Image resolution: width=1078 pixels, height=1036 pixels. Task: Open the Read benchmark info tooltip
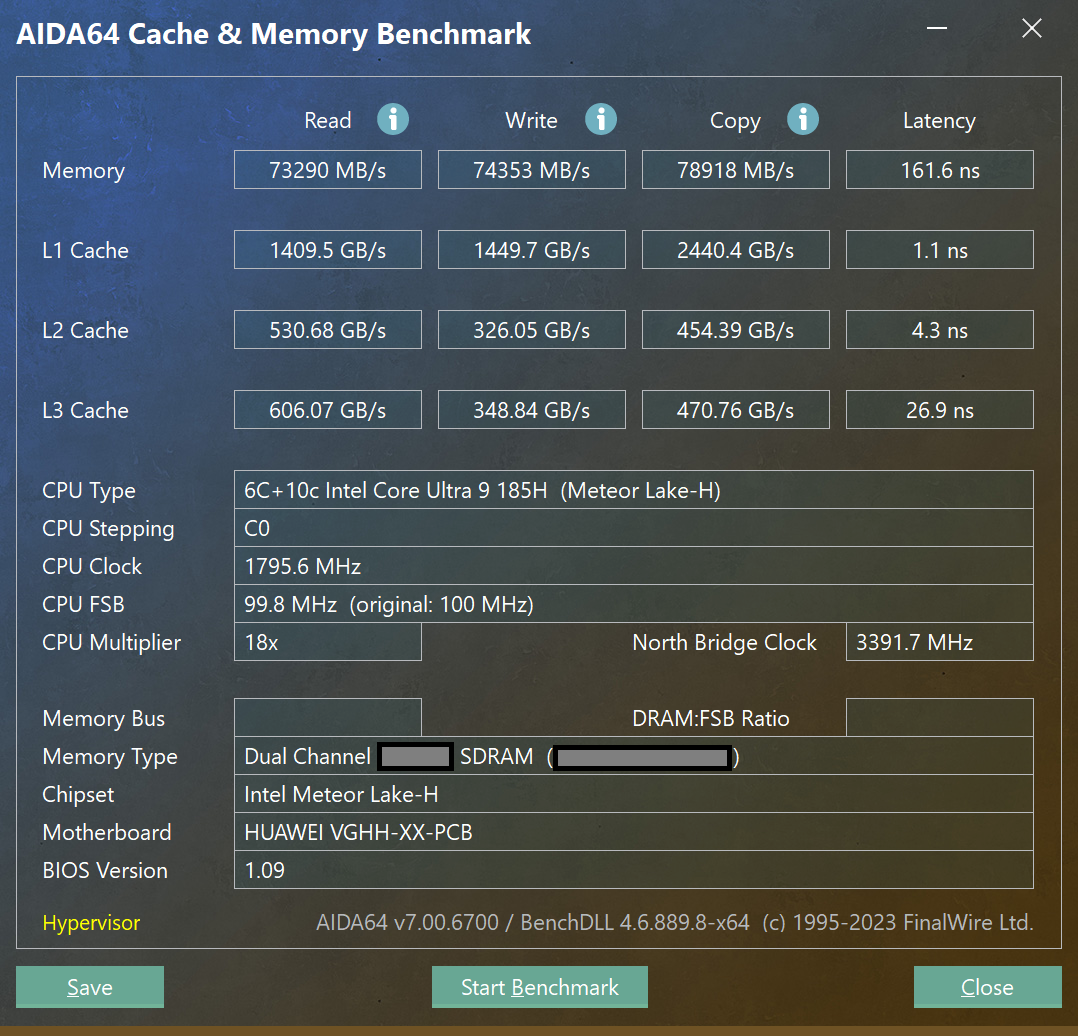[392, 119]
